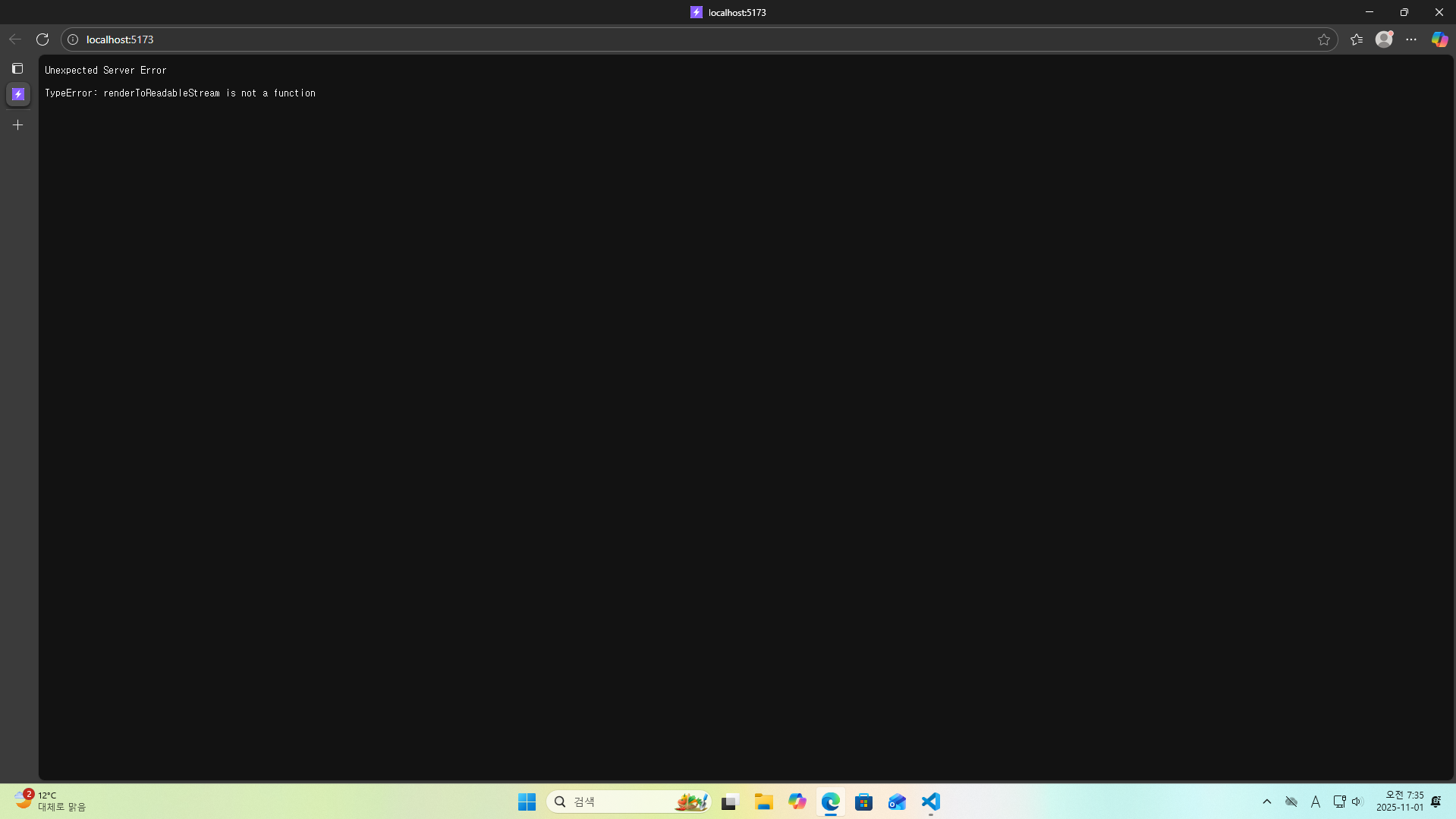
Task: Select the localhost vertical tab
Action: click(x=18, y=94)
